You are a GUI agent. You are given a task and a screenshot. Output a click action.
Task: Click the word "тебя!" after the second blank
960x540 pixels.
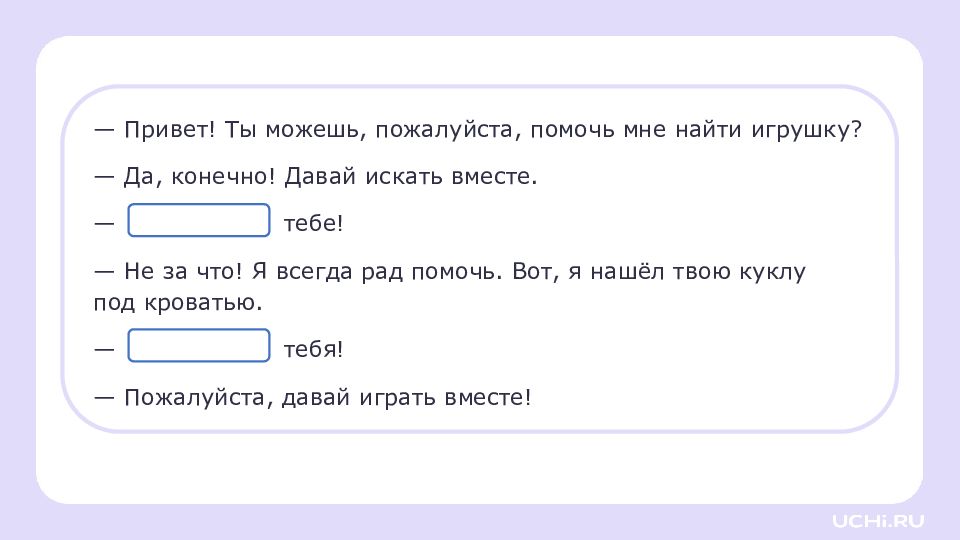pyautogui.click(x=313, y=350)
